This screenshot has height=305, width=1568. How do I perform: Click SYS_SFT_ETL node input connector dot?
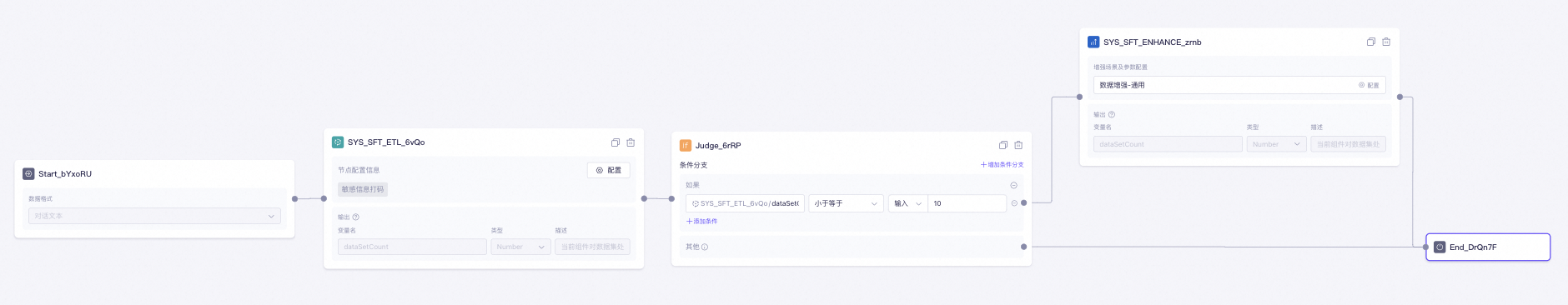click(x=324, y=198)
